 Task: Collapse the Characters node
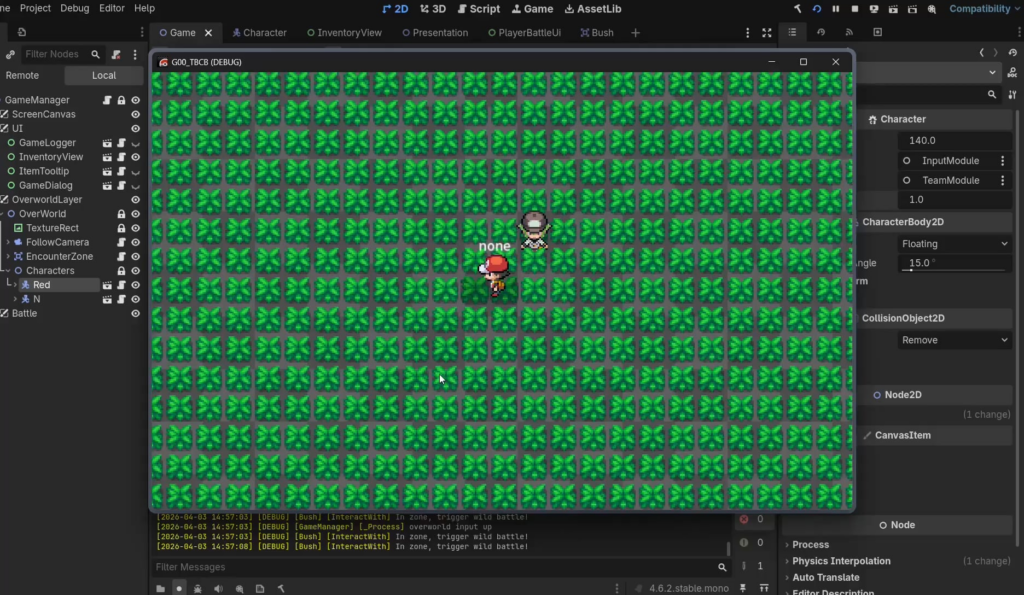[8, 270]
